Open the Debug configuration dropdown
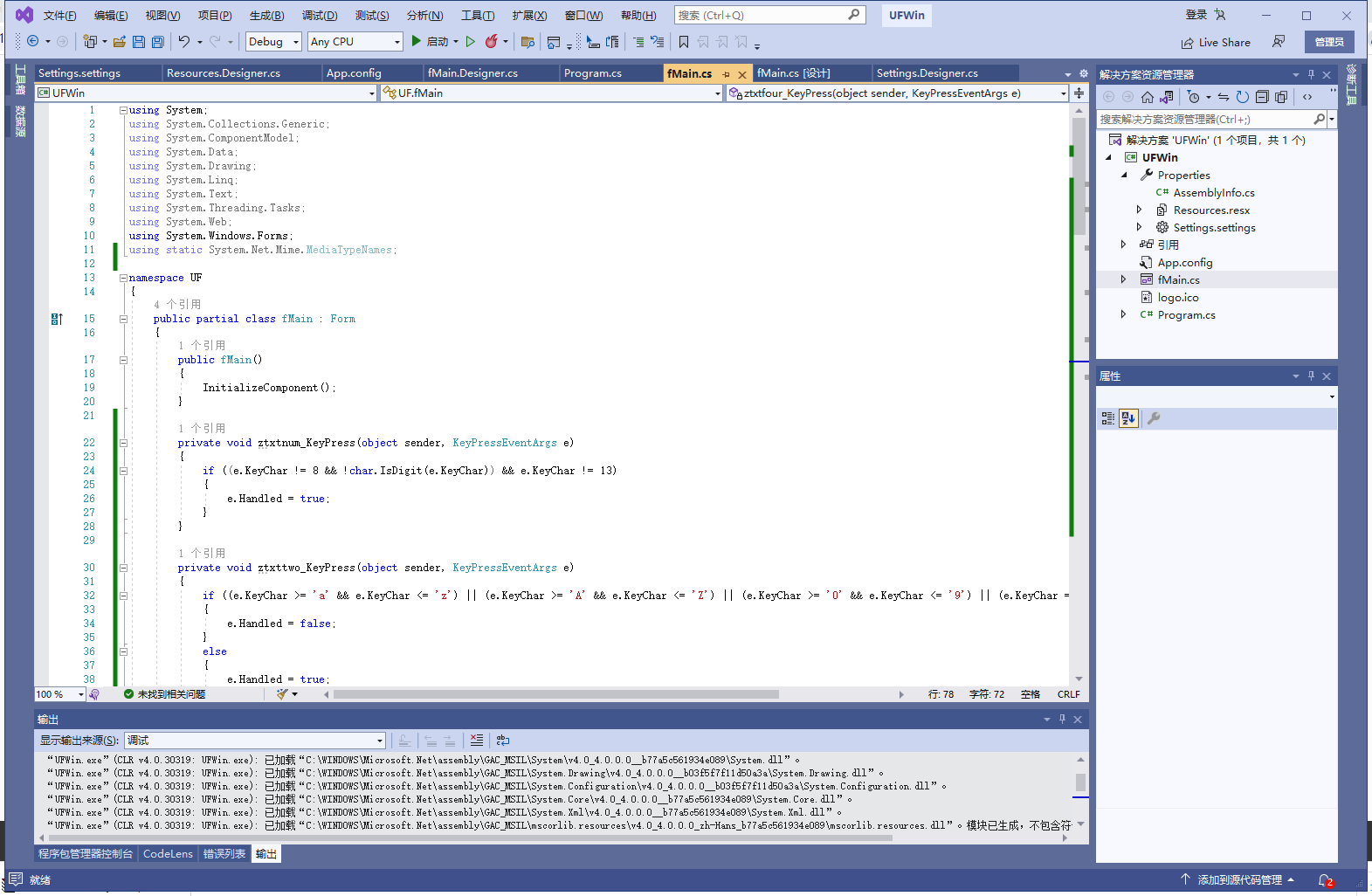This screenshot has height=896, width=1372. (x=273, y=41)
